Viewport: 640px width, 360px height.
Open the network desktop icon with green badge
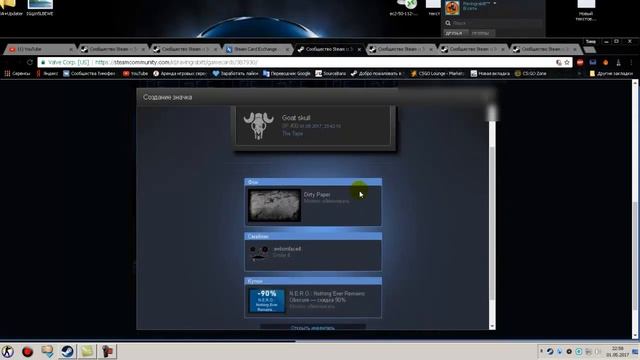click(404, 8)
